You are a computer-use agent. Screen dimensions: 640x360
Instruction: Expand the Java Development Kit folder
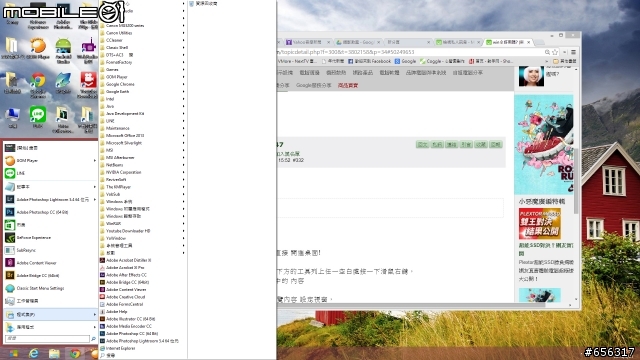pos(142,114)
